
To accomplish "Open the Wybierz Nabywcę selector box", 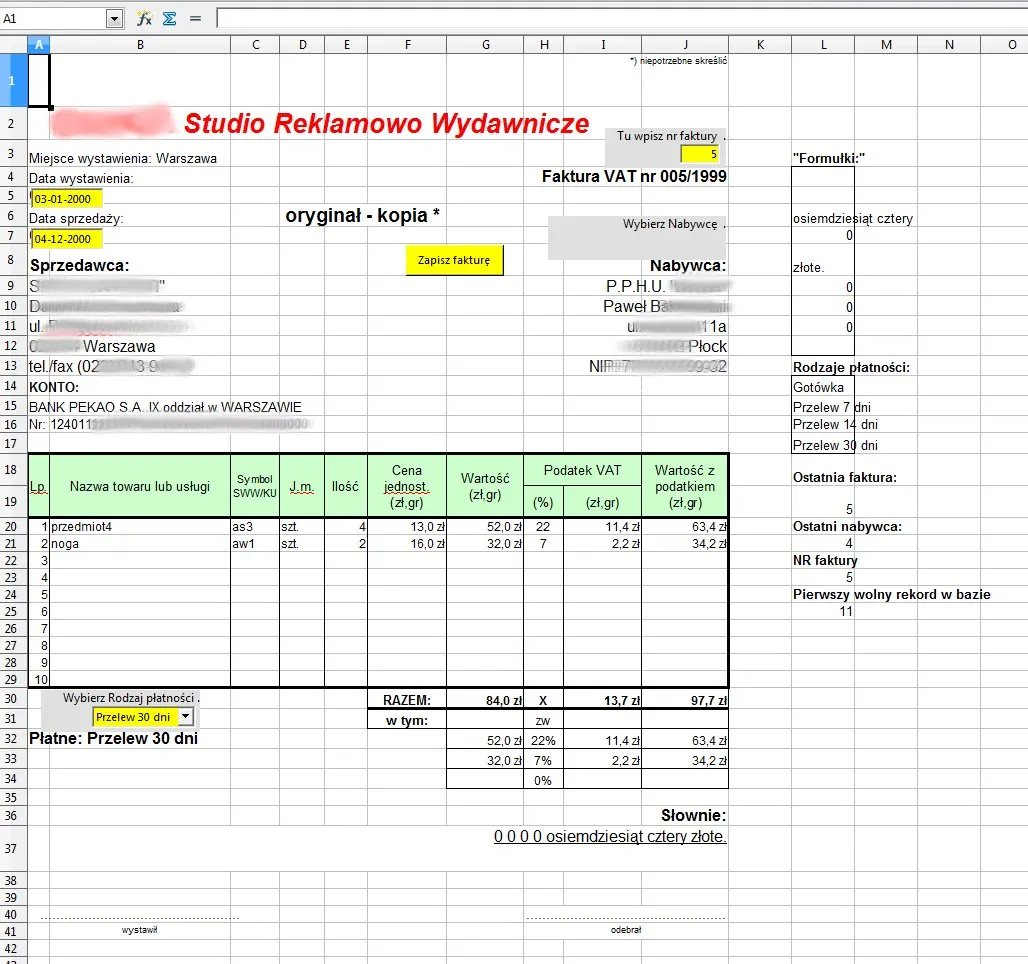I will (x=637, y=238).
